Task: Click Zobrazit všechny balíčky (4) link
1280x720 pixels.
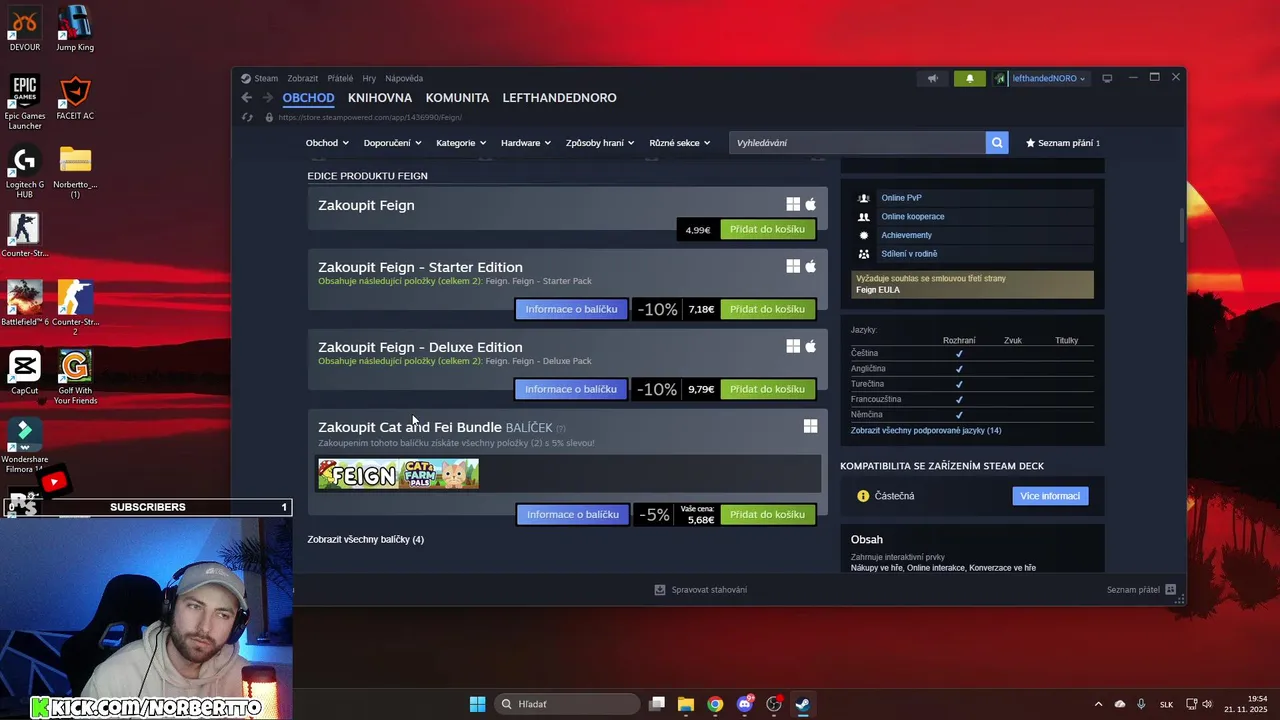Action: 365,539
